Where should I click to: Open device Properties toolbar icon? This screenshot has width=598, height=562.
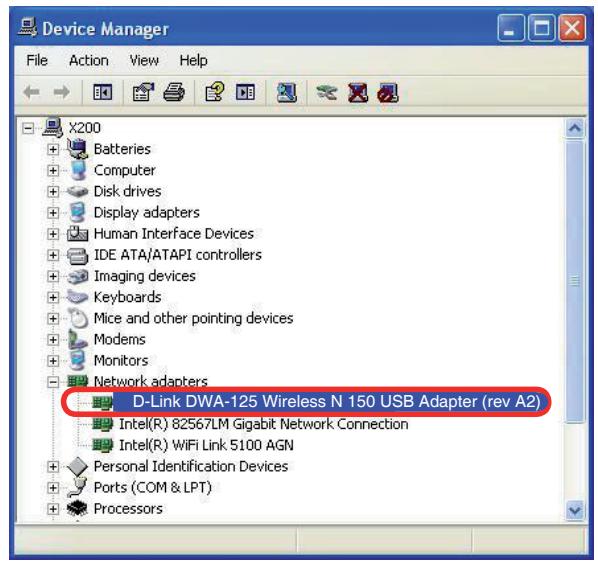(143, 92)
